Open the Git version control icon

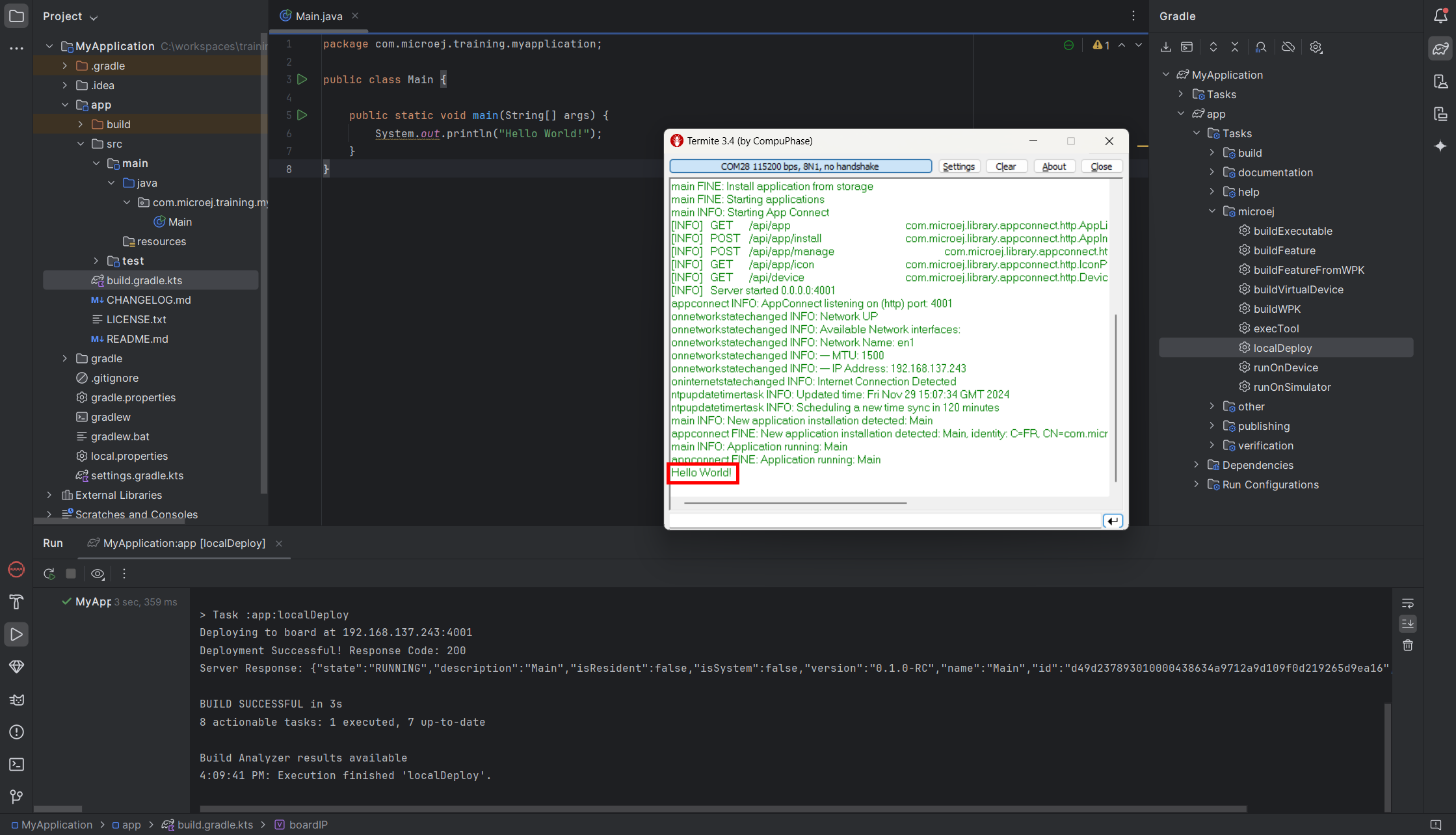(16, 797)
